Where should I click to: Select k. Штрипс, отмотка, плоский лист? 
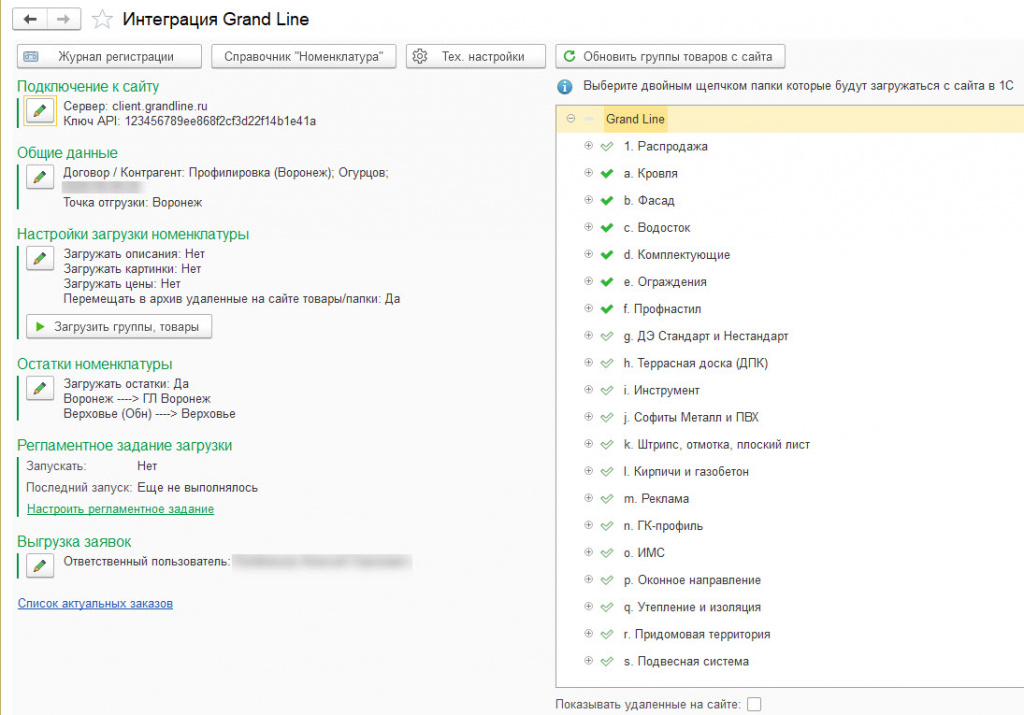790,445
